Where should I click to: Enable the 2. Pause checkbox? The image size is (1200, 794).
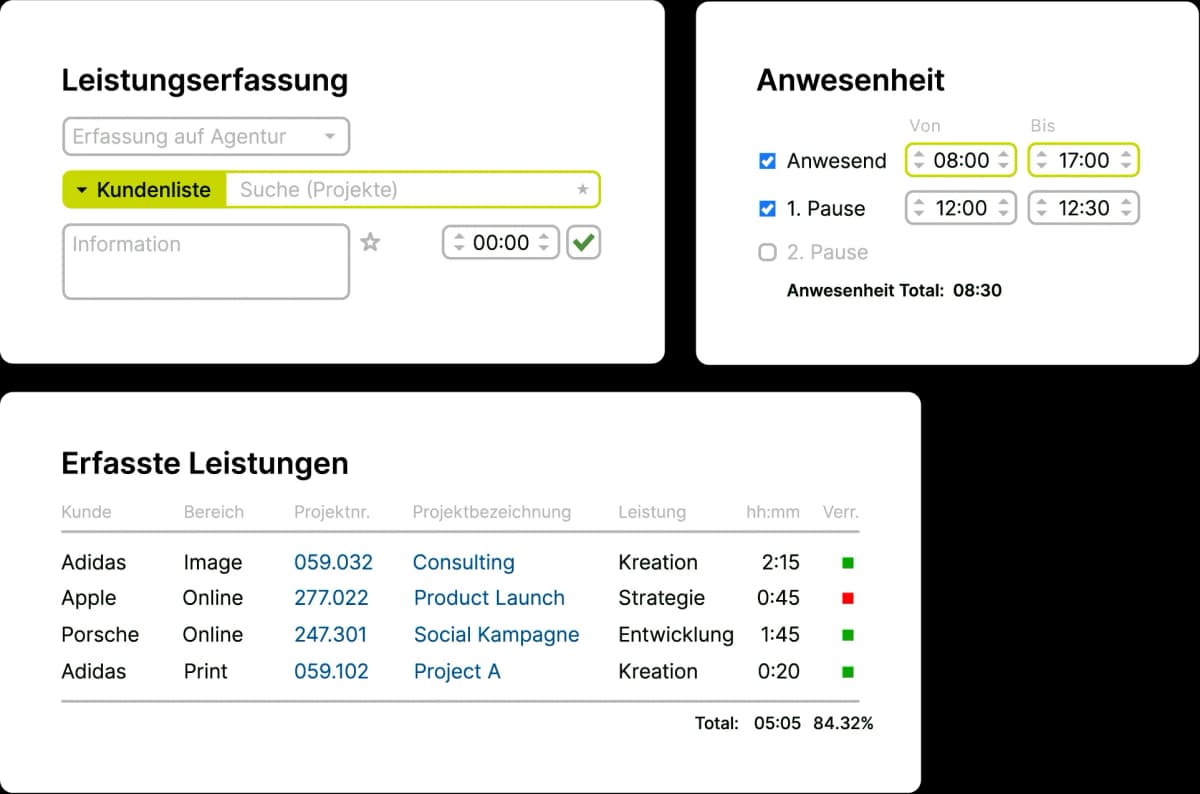pos(768,252)
